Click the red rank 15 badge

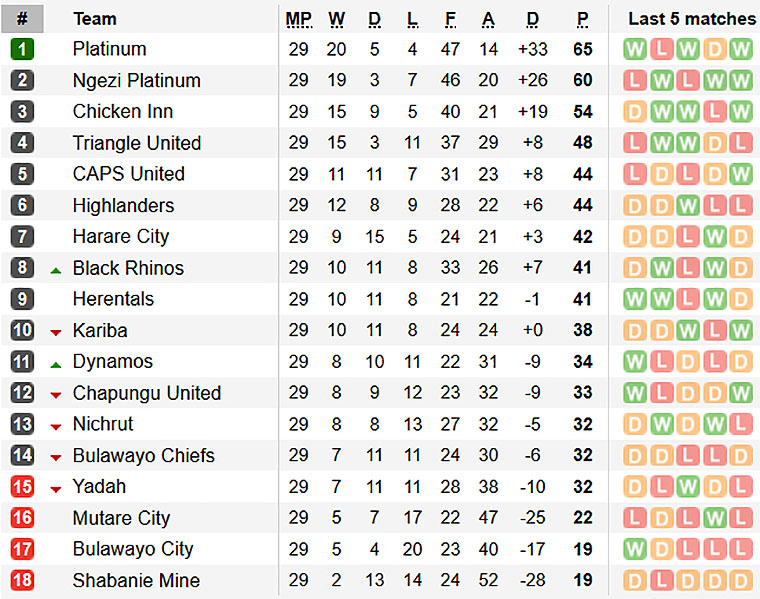[x=22, y=487]
